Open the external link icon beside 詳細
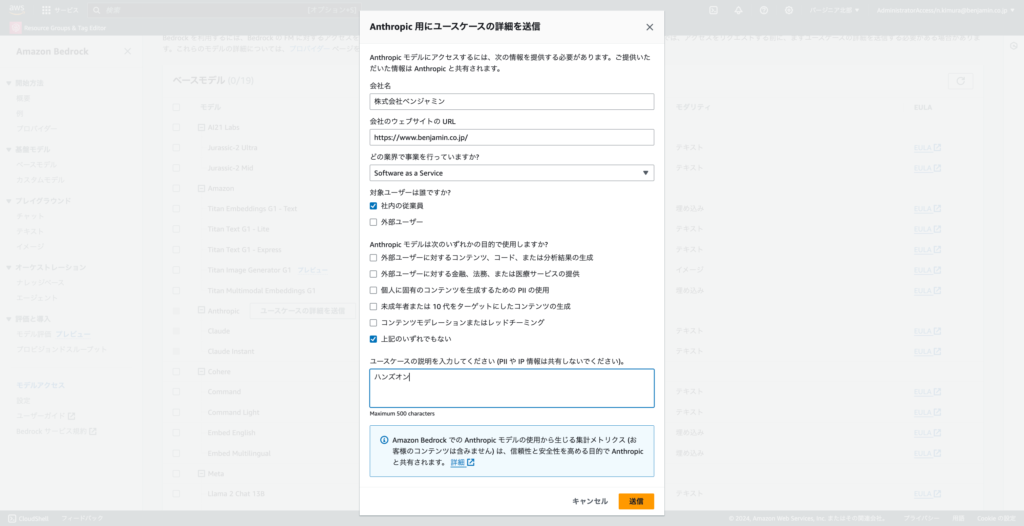 click(471, 463)
